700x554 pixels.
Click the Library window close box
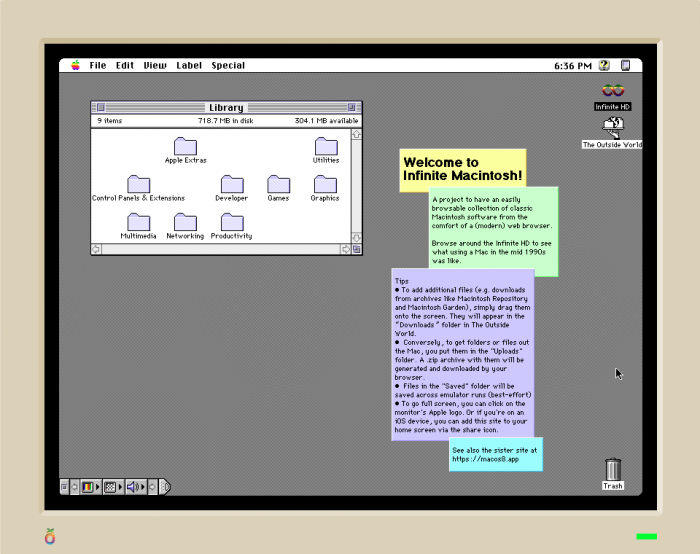[101, 108]
